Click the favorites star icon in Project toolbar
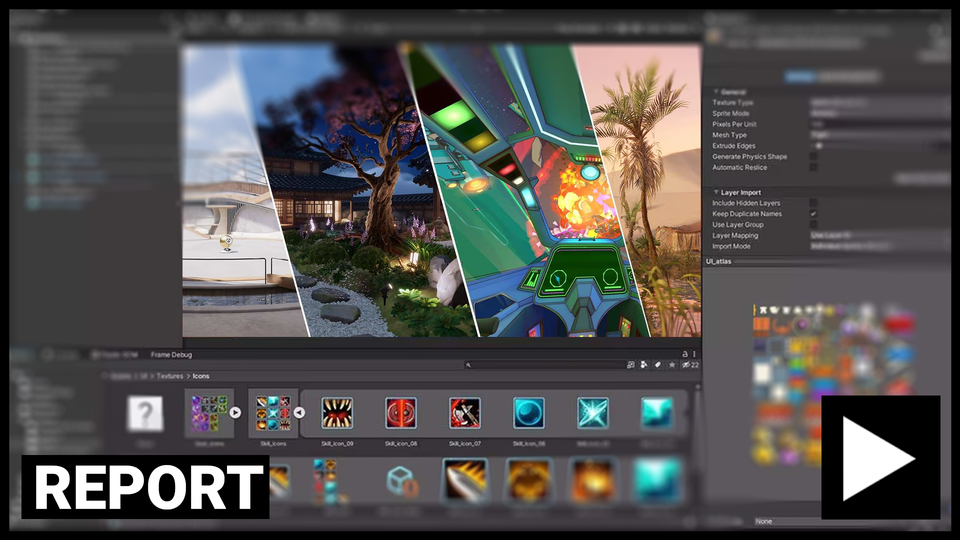This screenshot has width=960, height=540. click(672, 365)
